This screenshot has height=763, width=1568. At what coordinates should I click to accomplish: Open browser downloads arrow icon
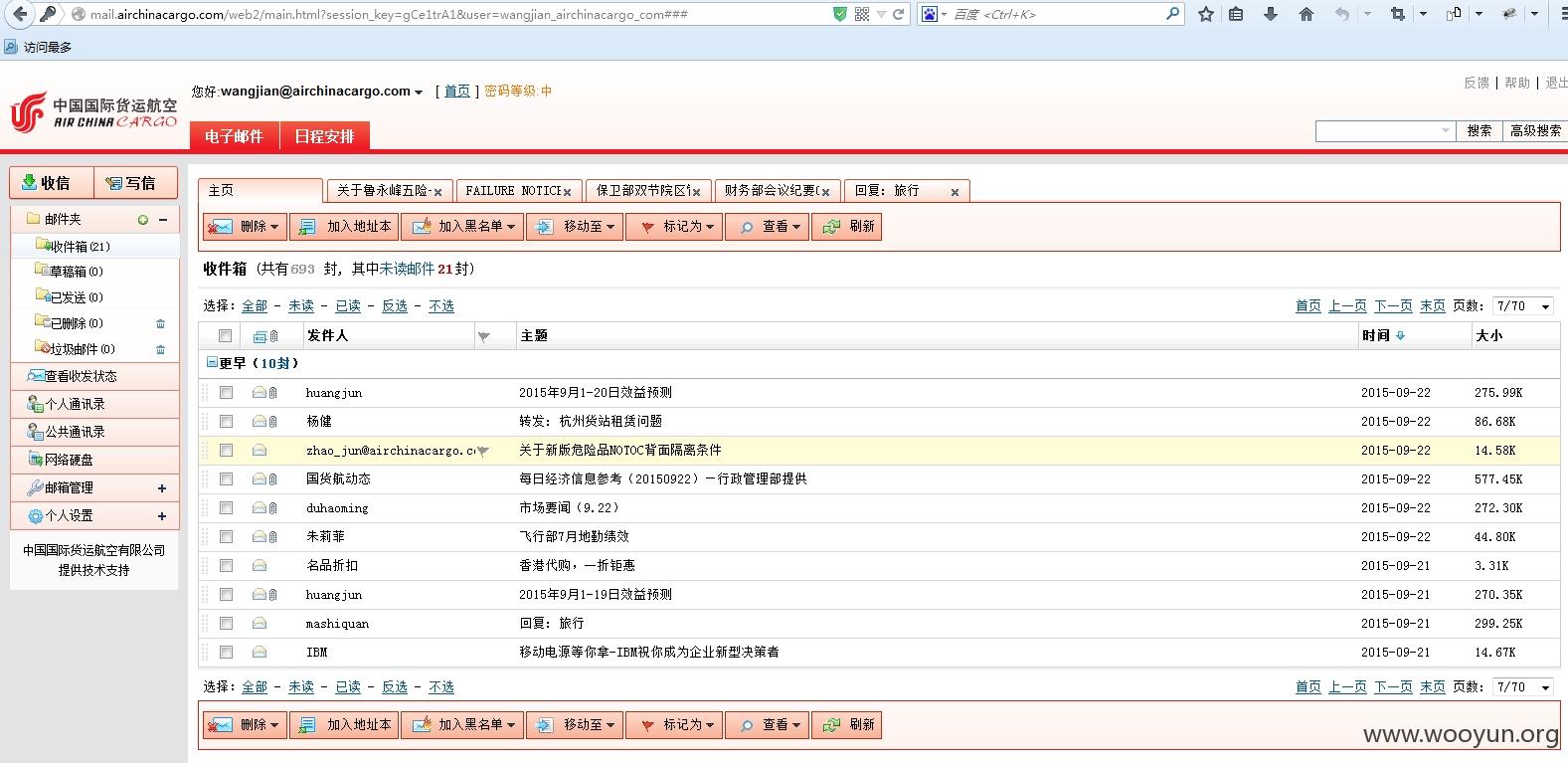1271,14
